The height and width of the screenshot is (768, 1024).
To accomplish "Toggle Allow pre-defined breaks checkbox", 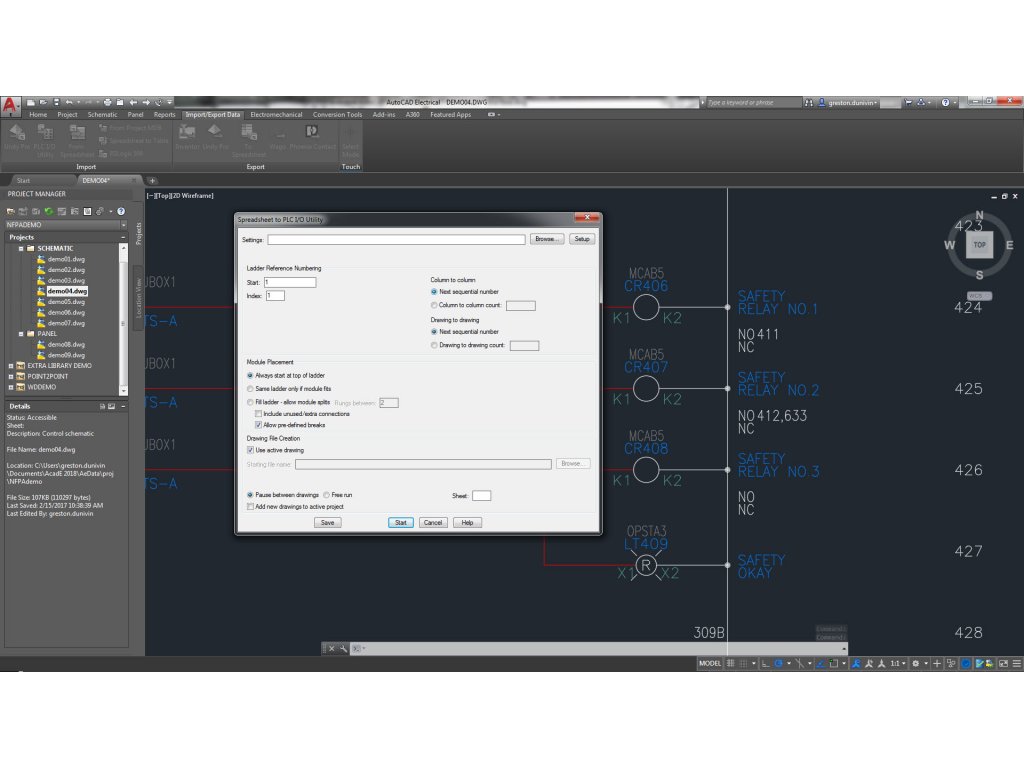I will pyautogui.click(x=259, y=425).
